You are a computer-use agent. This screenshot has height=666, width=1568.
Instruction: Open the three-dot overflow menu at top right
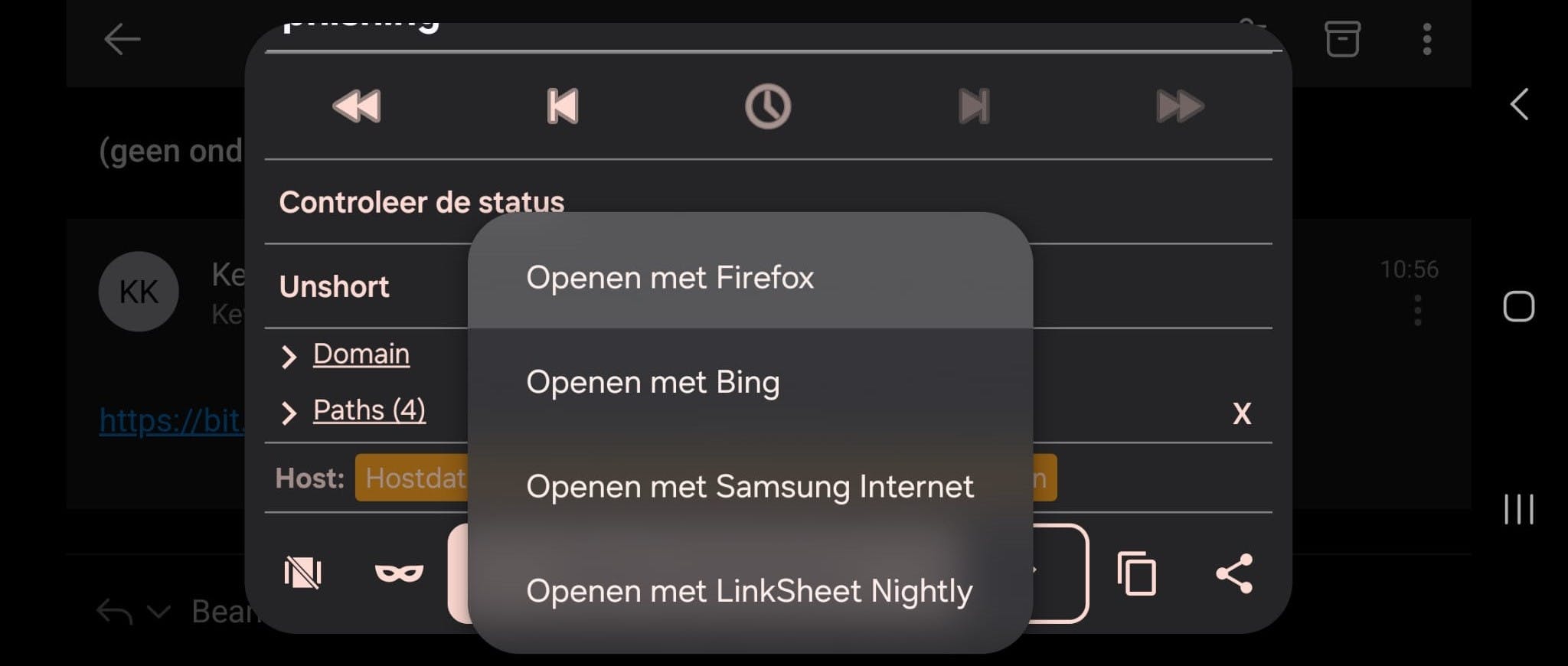[x=1427, y=39]
